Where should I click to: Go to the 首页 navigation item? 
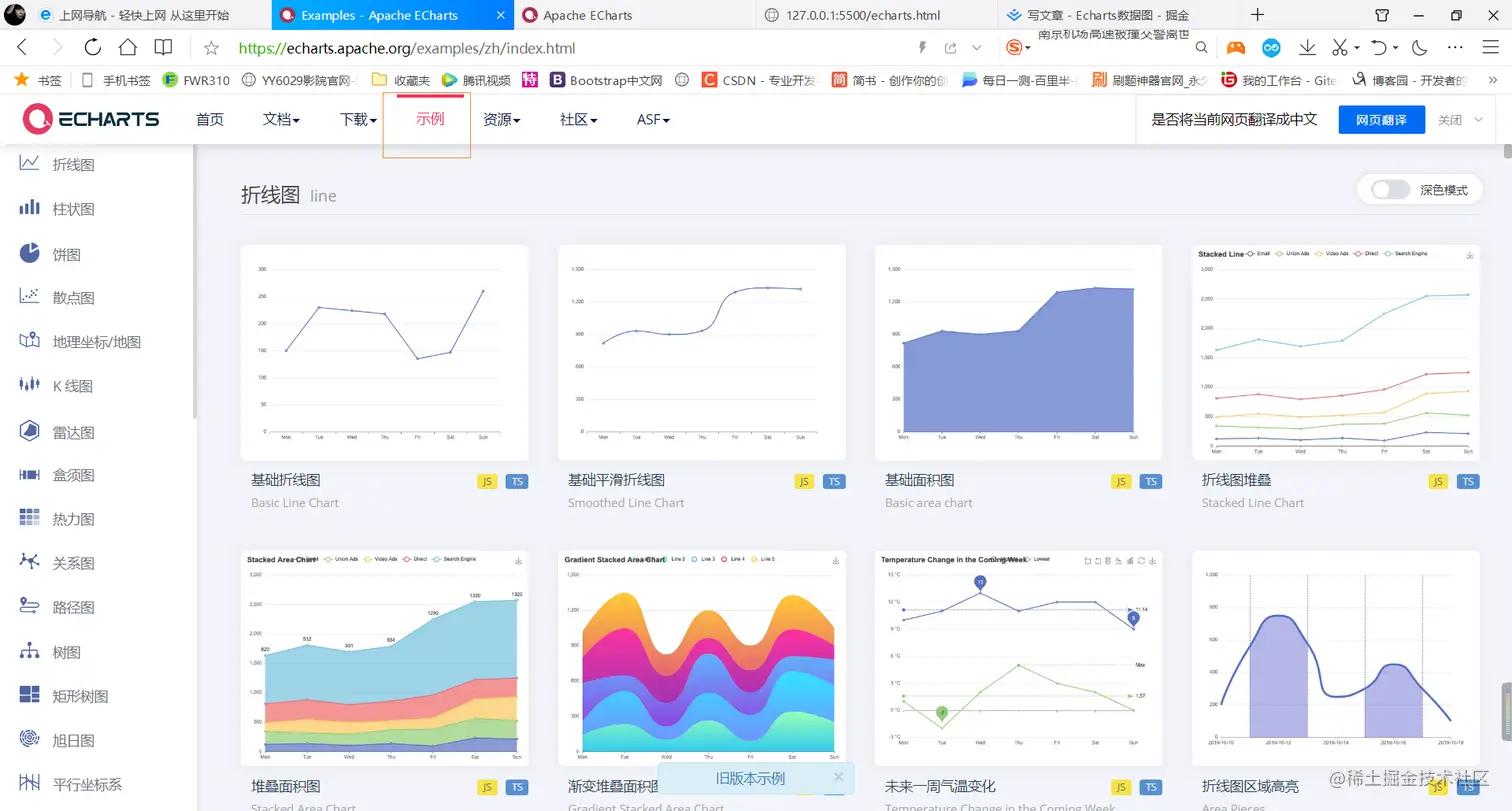(x=210, y=119)
